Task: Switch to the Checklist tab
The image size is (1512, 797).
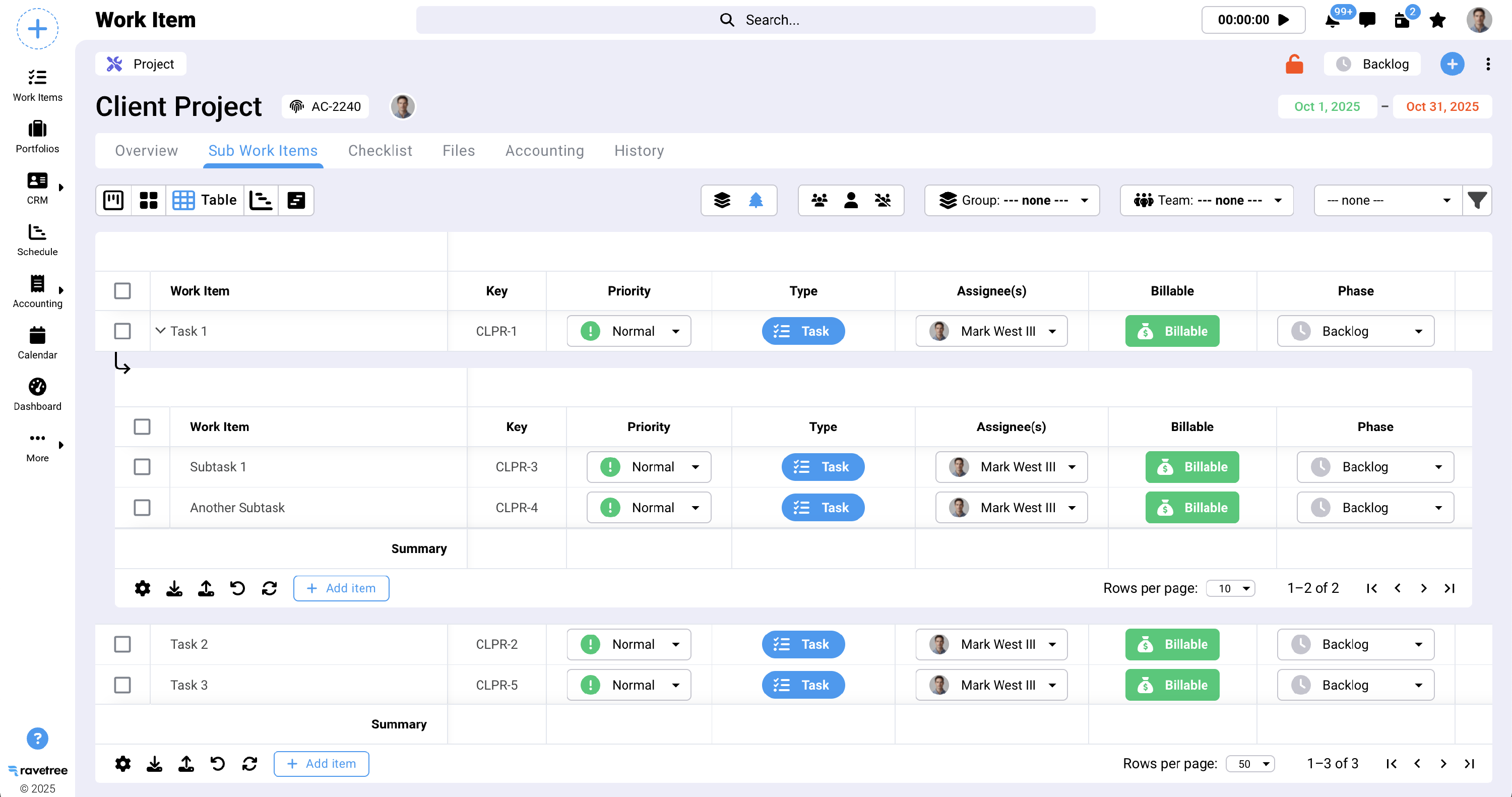Action: (380, 151)
